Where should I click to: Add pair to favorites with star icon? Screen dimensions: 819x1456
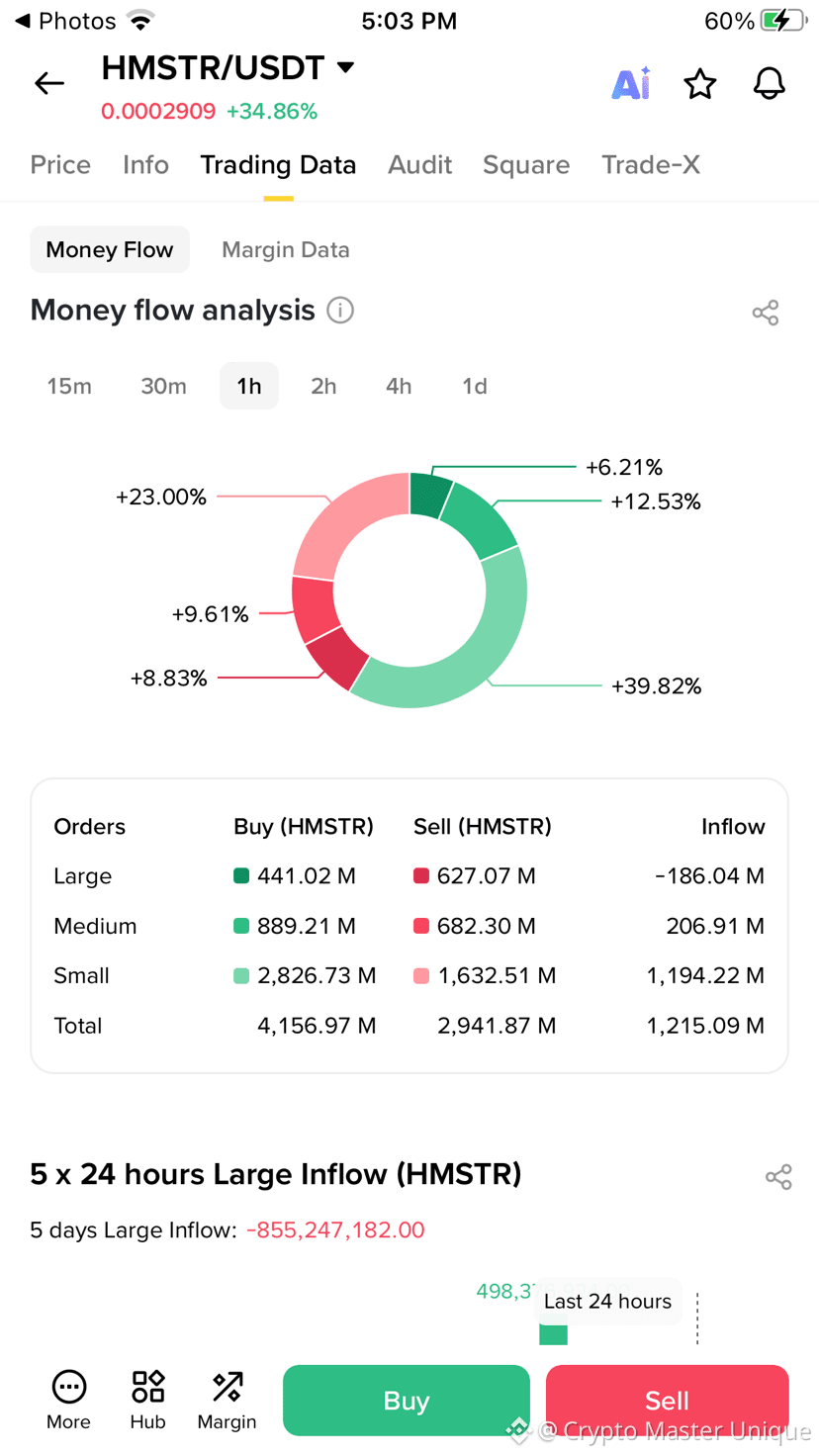coord(700,84)
